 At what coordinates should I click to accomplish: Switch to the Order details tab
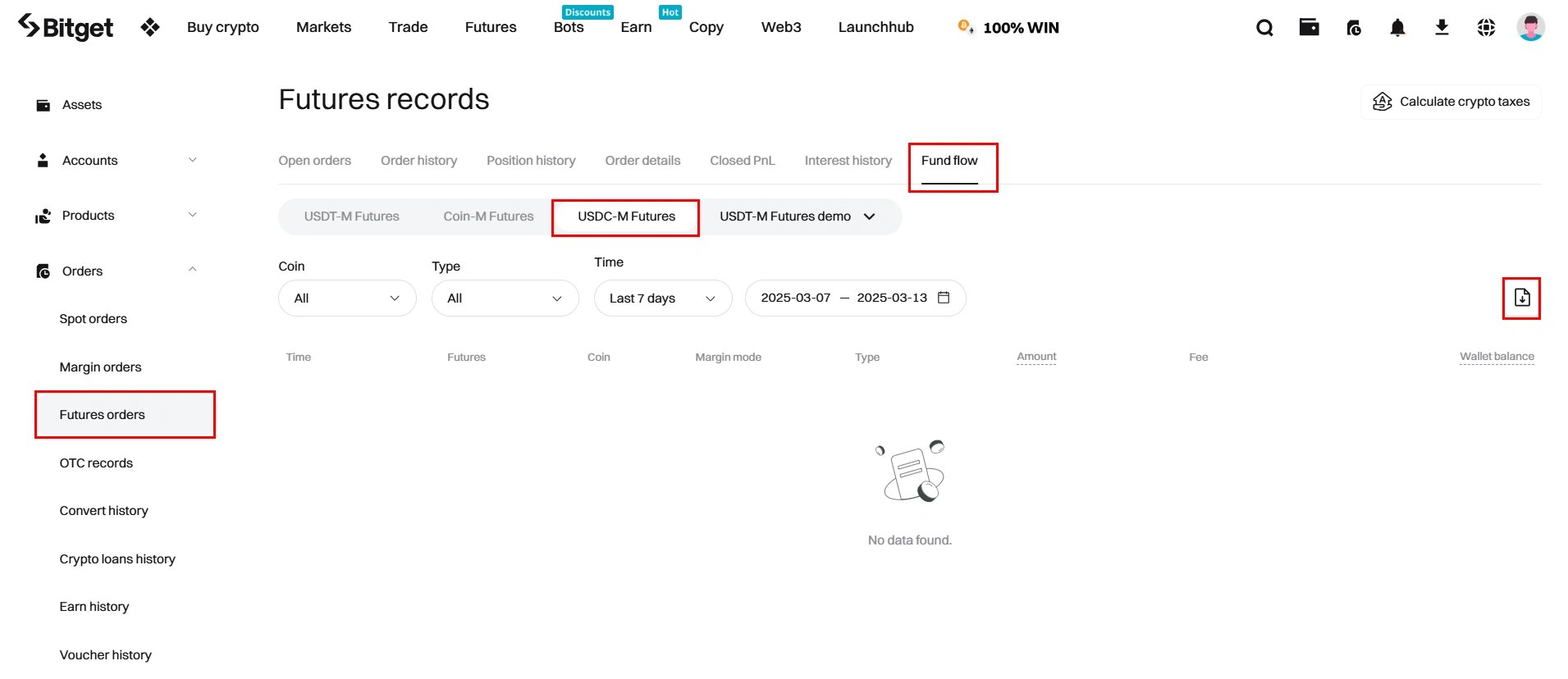pyautogui.click(x=642, y=161)
